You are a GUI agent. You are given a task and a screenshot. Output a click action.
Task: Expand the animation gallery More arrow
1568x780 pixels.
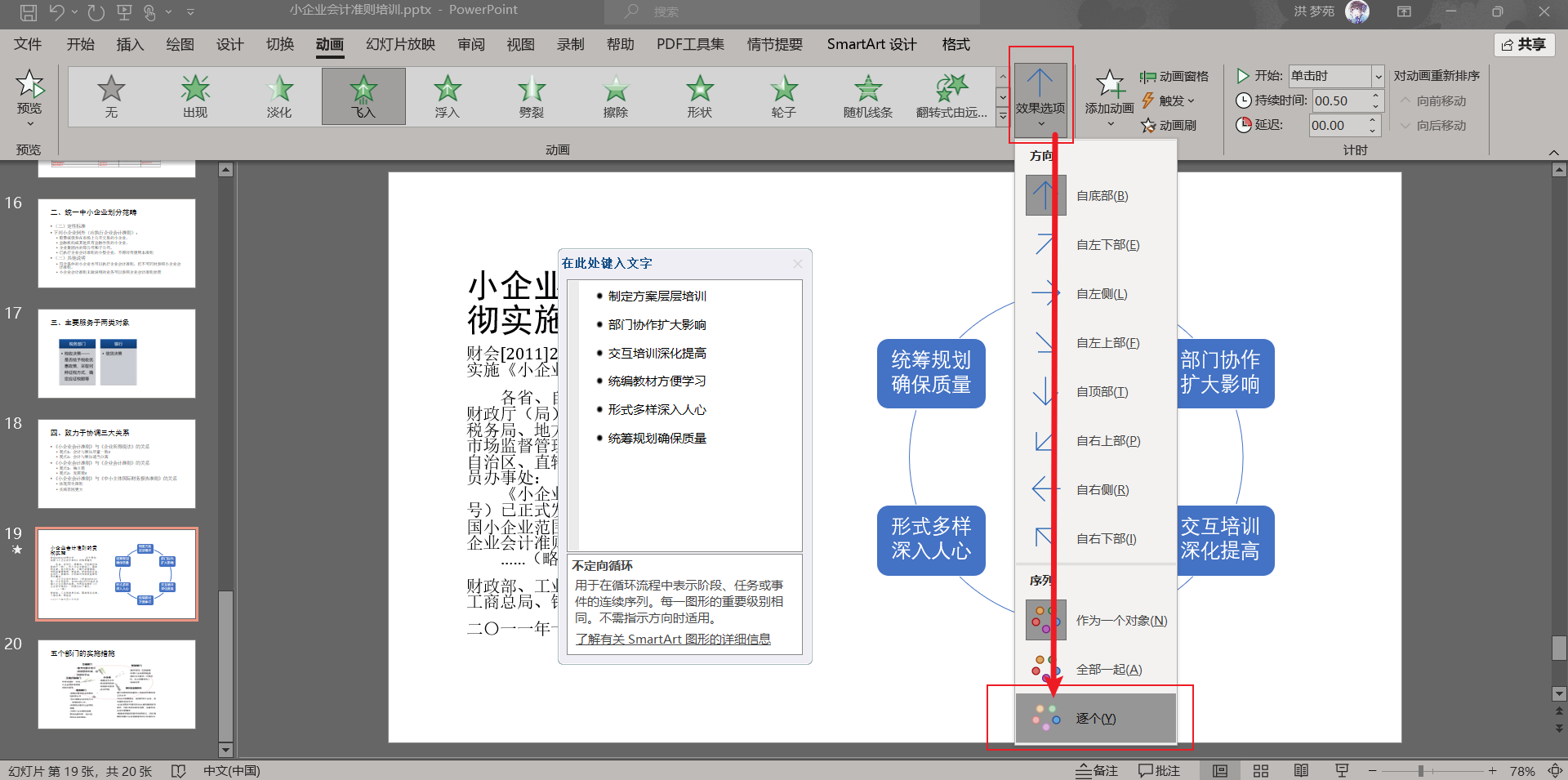(1003, 116)
